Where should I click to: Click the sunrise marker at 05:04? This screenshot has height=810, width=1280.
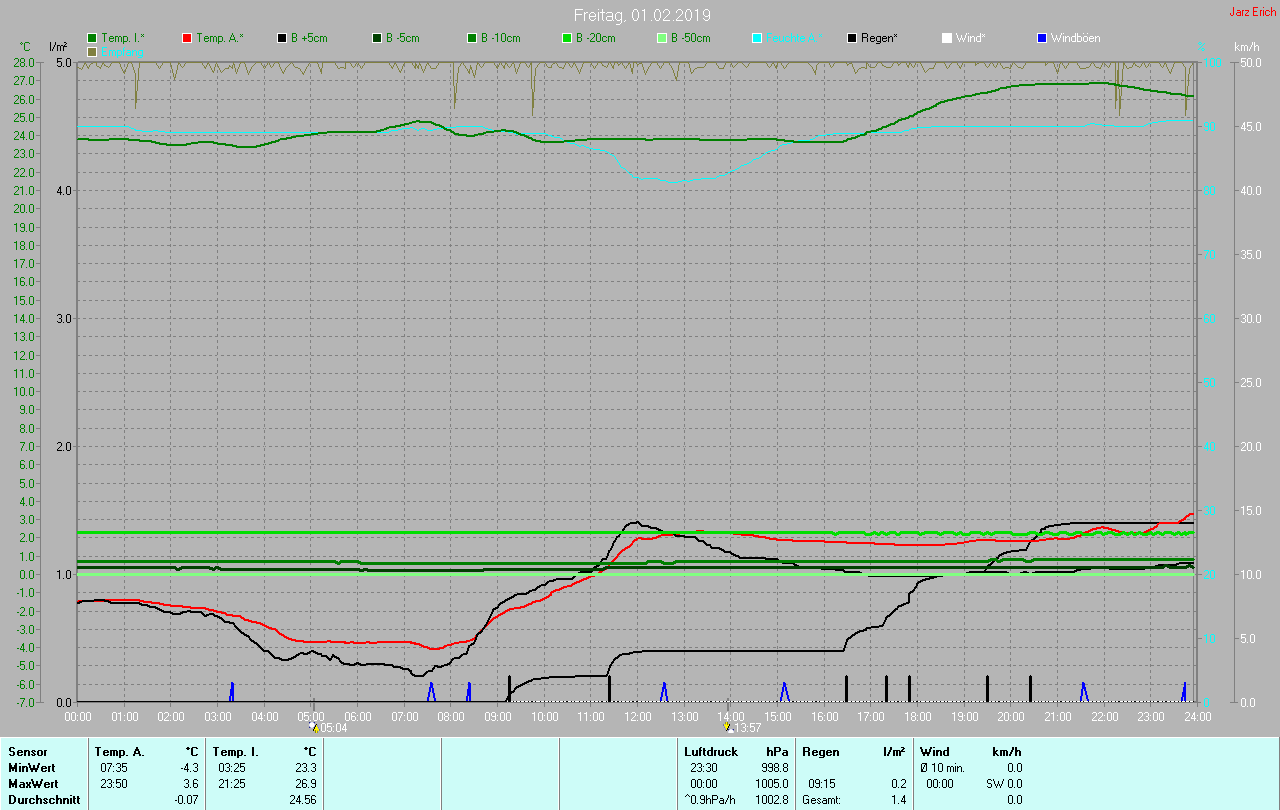pyautogui.click(x=313, y=727)
